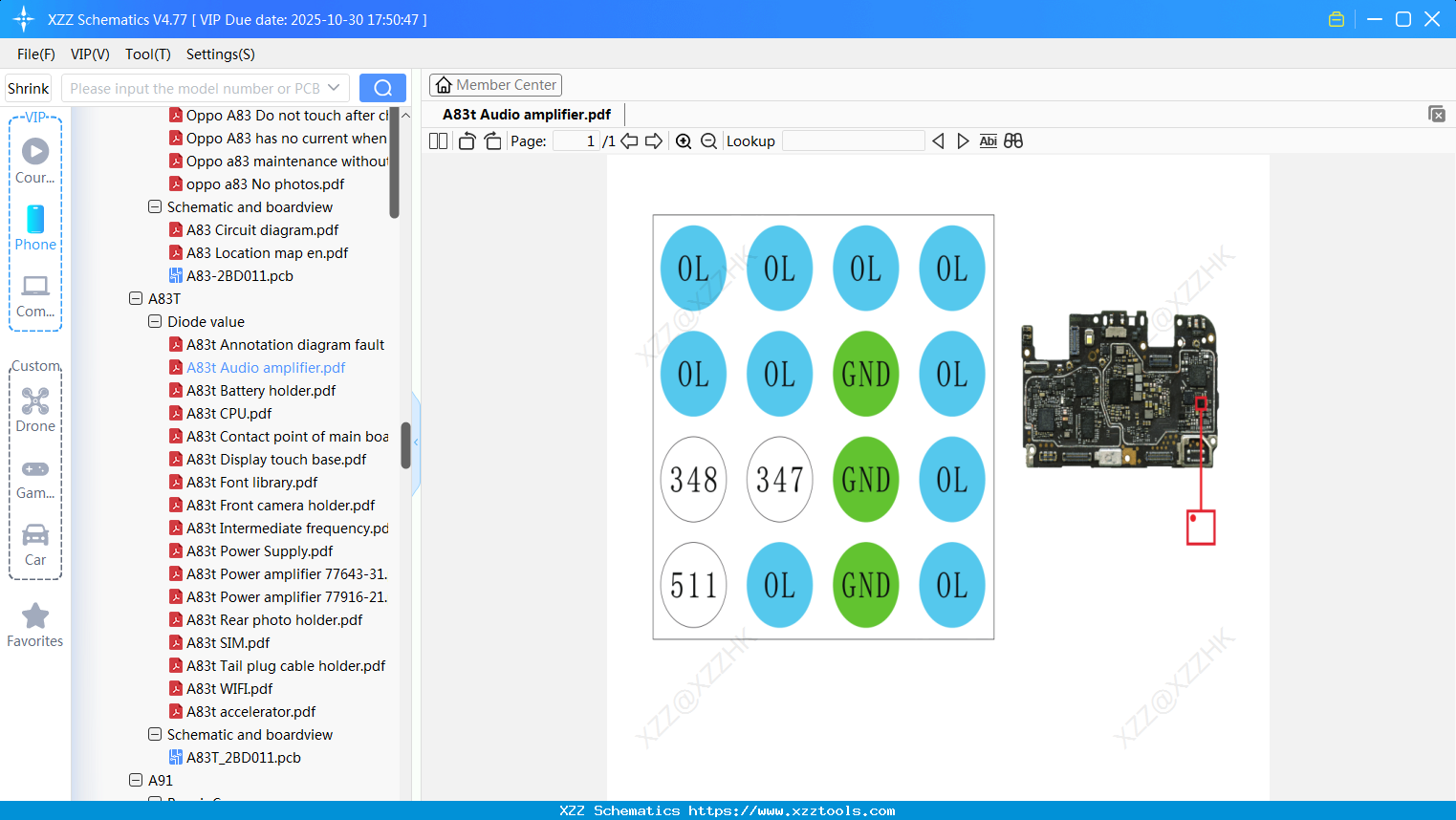This screenshot has height=820, width=1456.
Task: Open Favorites in the sidebar
Action: coord(35,626)
